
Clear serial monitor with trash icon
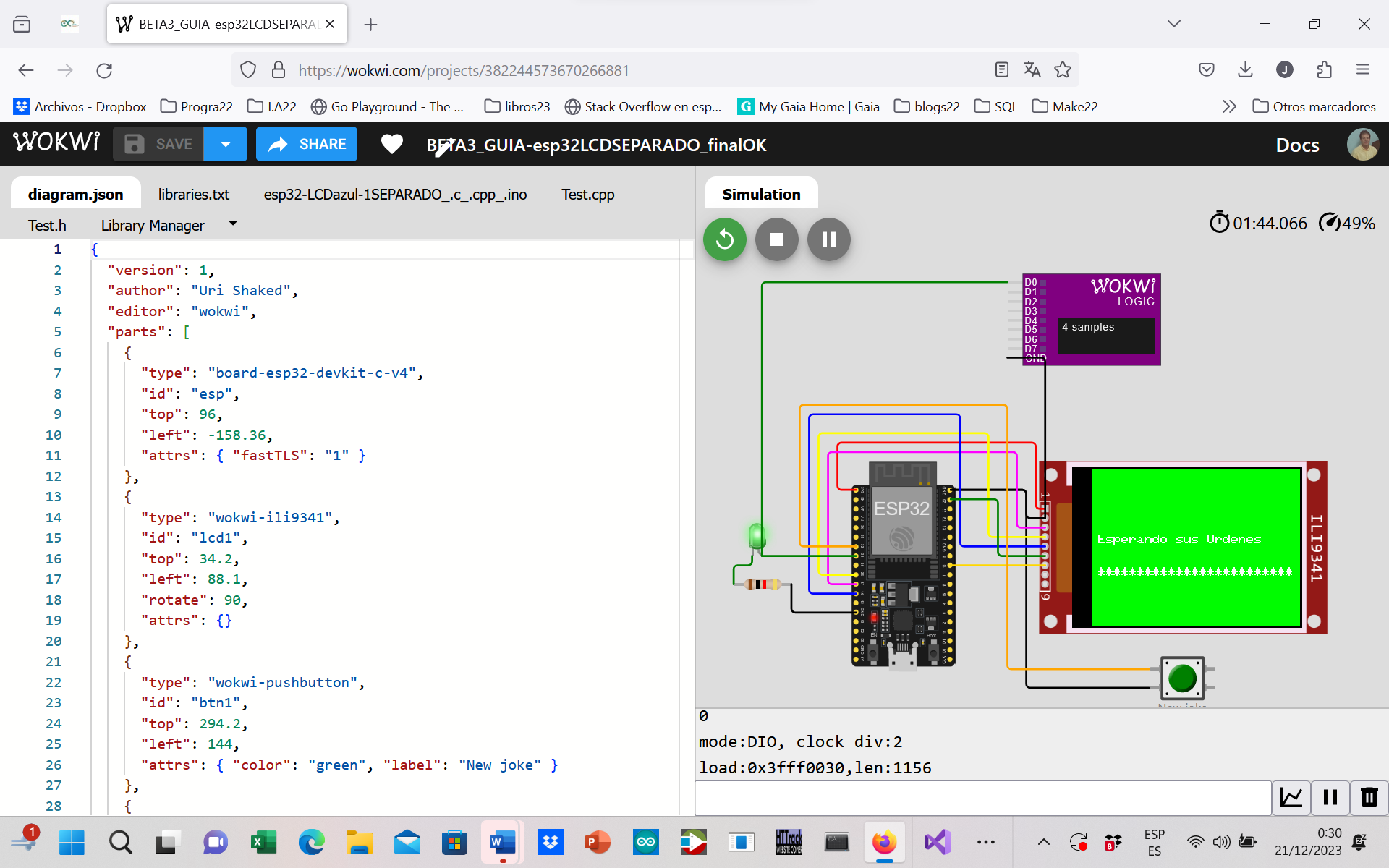click(x=1369, y=797)
